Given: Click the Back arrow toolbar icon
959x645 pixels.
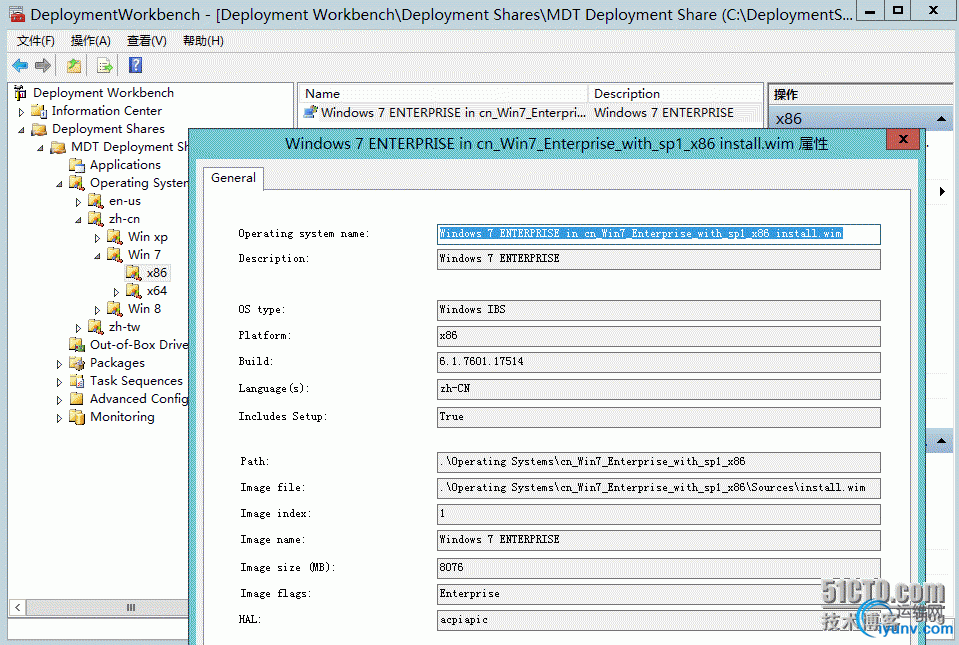Looking at the screenshot, I should point(20,66).
